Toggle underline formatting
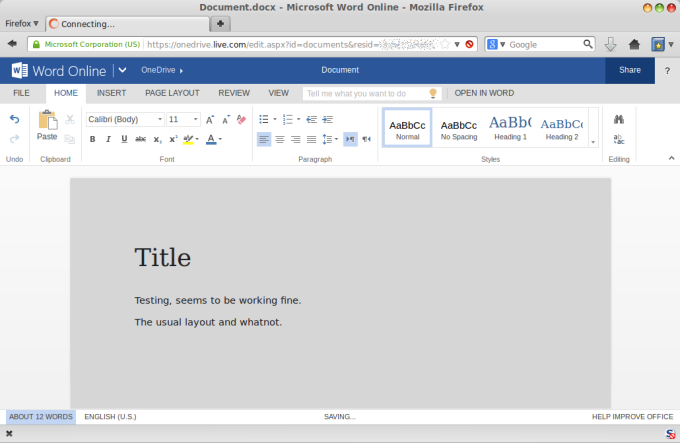Screen dimensions: 680x443 click(124, 139)
